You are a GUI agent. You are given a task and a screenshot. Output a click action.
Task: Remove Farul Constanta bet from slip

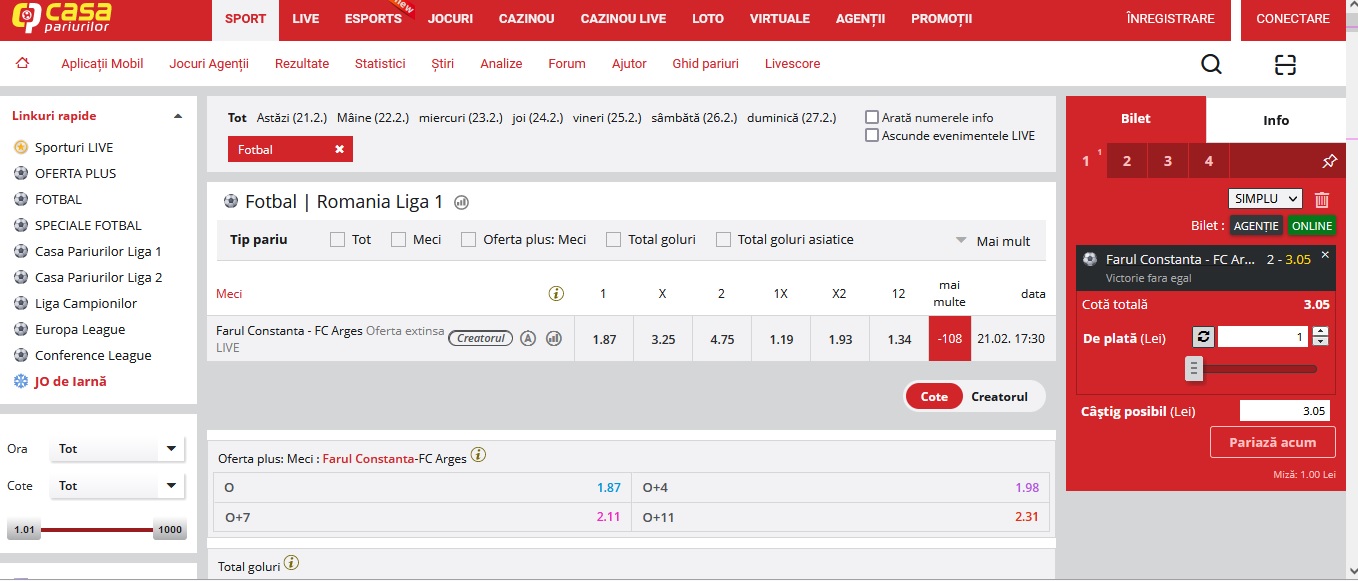(1325, 255)
